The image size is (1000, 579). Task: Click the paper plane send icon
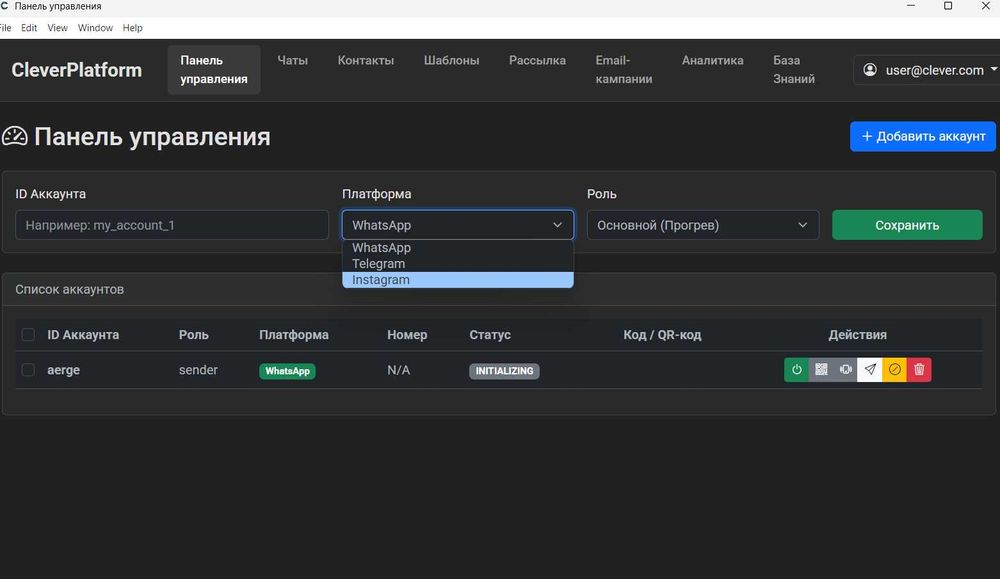pos(870,370)
